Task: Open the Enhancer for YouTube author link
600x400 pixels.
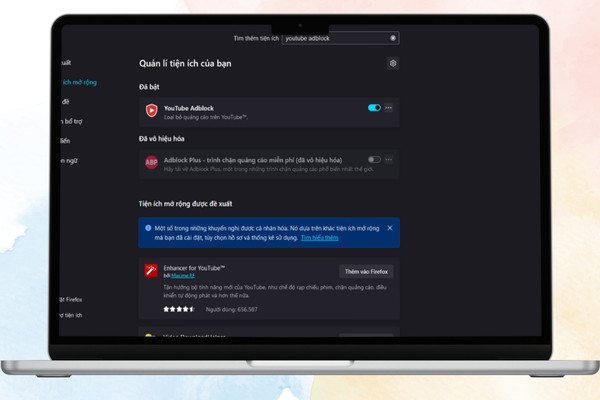Action: 183,276
